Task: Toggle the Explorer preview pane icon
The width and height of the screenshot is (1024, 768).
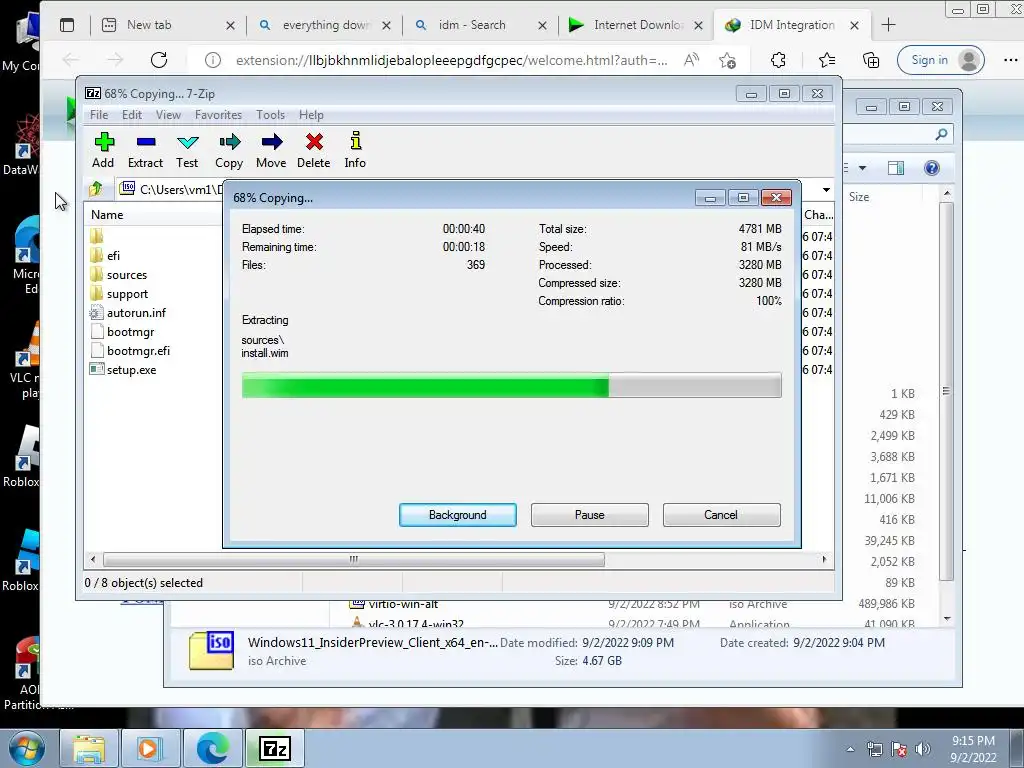Action: (x=896, y=168)
